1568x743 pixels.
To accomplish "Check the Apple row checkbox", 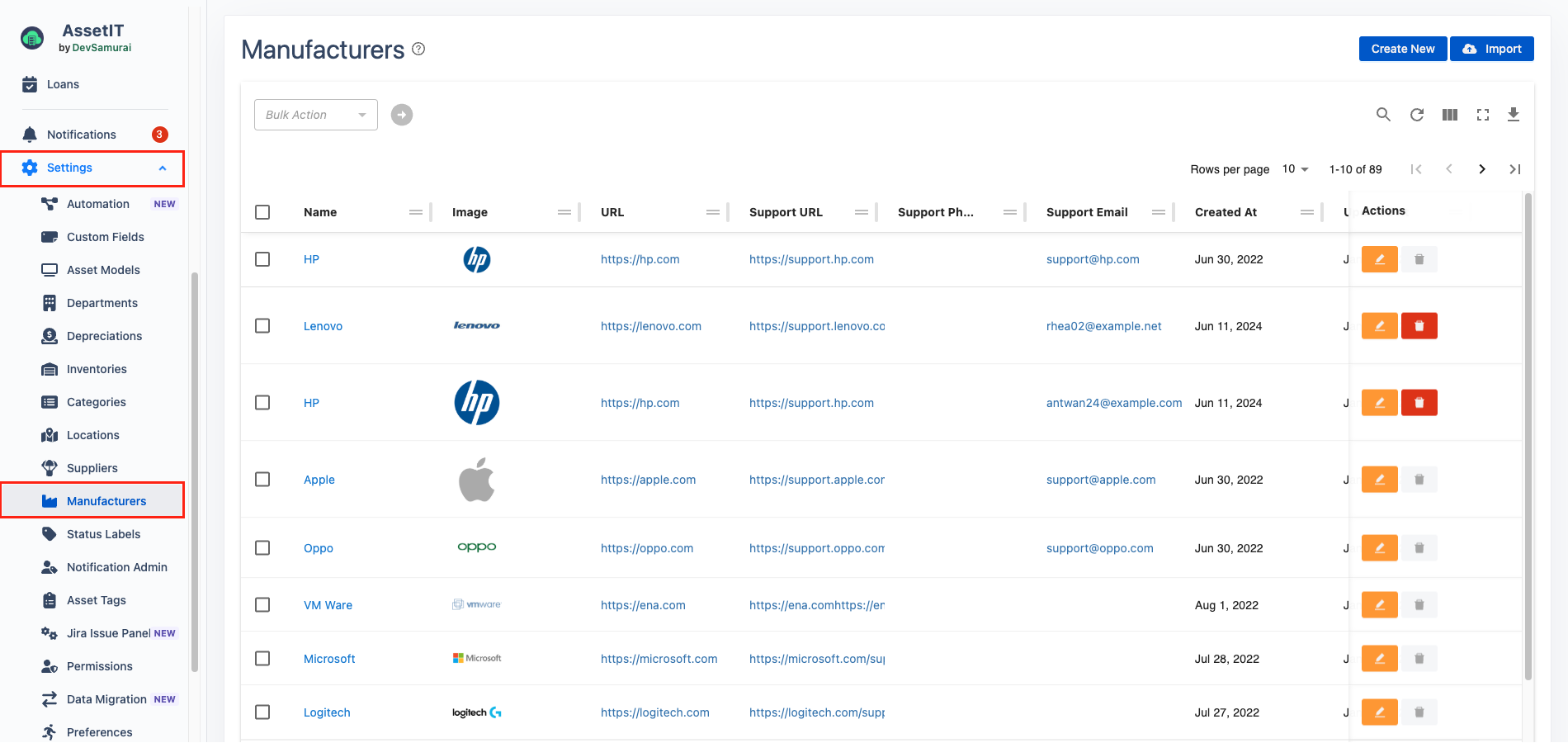I will tap(262, 480).
